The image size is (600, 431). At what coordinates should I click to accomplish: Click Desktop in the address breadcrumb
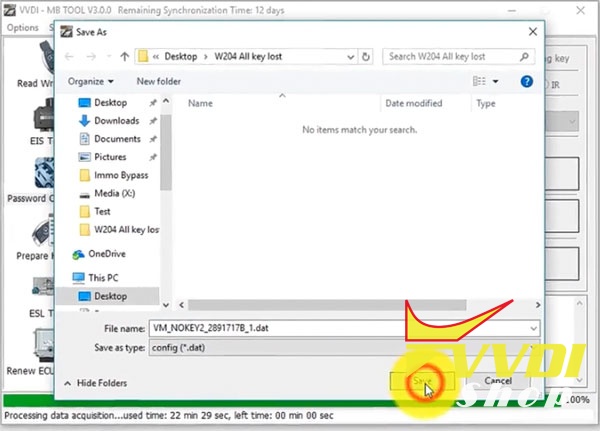(x=181, y=57)
